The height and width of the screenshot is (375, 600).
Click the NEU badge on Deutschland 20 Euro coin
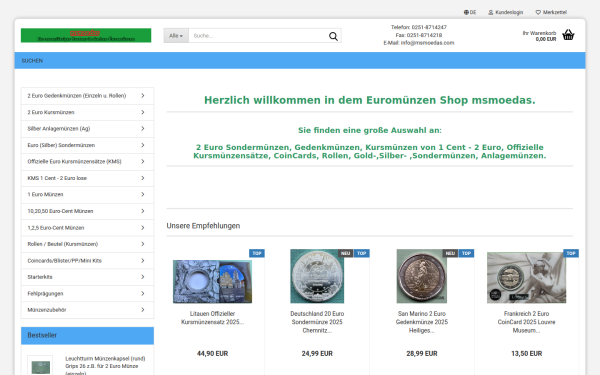pyautogui.click(x=346, y=253)
